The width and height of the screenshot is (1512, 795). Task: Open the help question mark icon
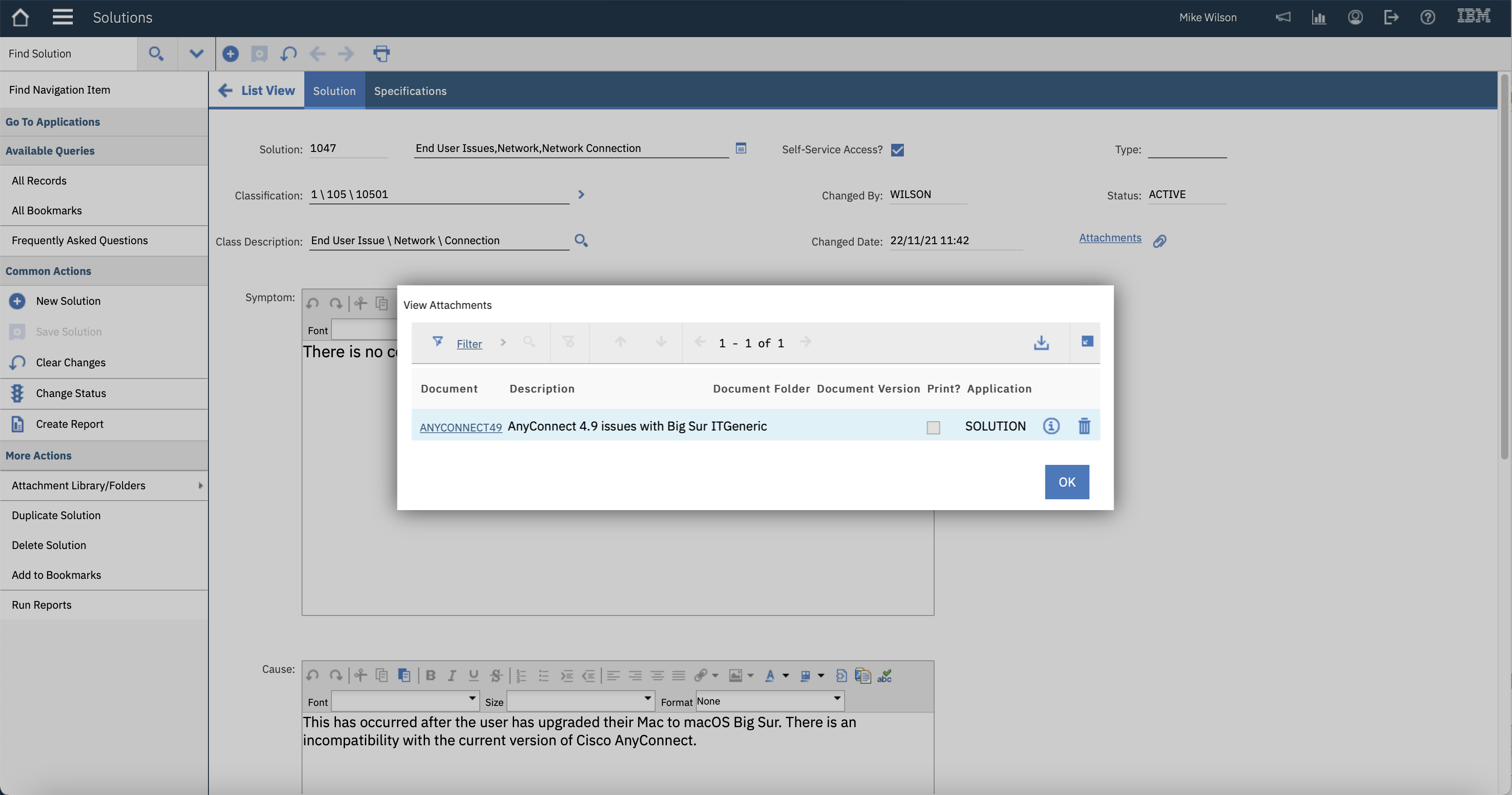point(1427,18)
